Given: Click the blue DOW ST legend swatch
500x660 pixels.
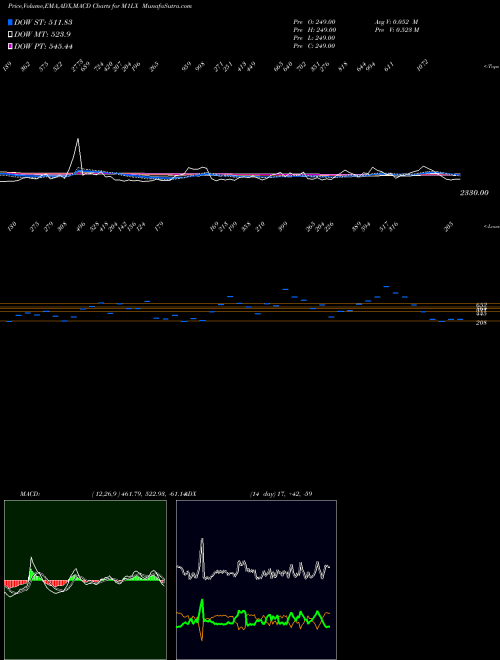Looking at the screenshot, I should pyautogui.click(x=10, y=22).
